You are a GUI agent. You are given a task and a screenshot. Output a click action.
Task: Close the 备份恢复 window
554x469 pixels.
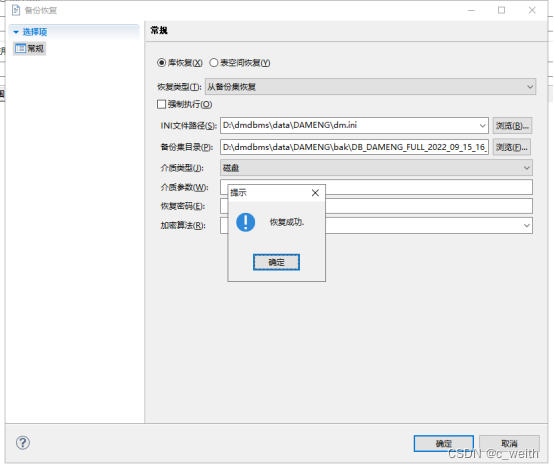click(x=532, y=10)
